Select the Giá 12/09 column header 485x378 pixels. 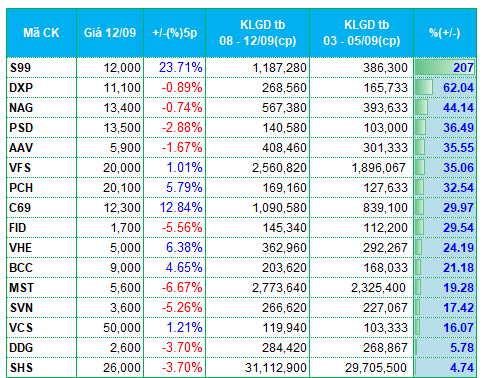pos(110,33)
